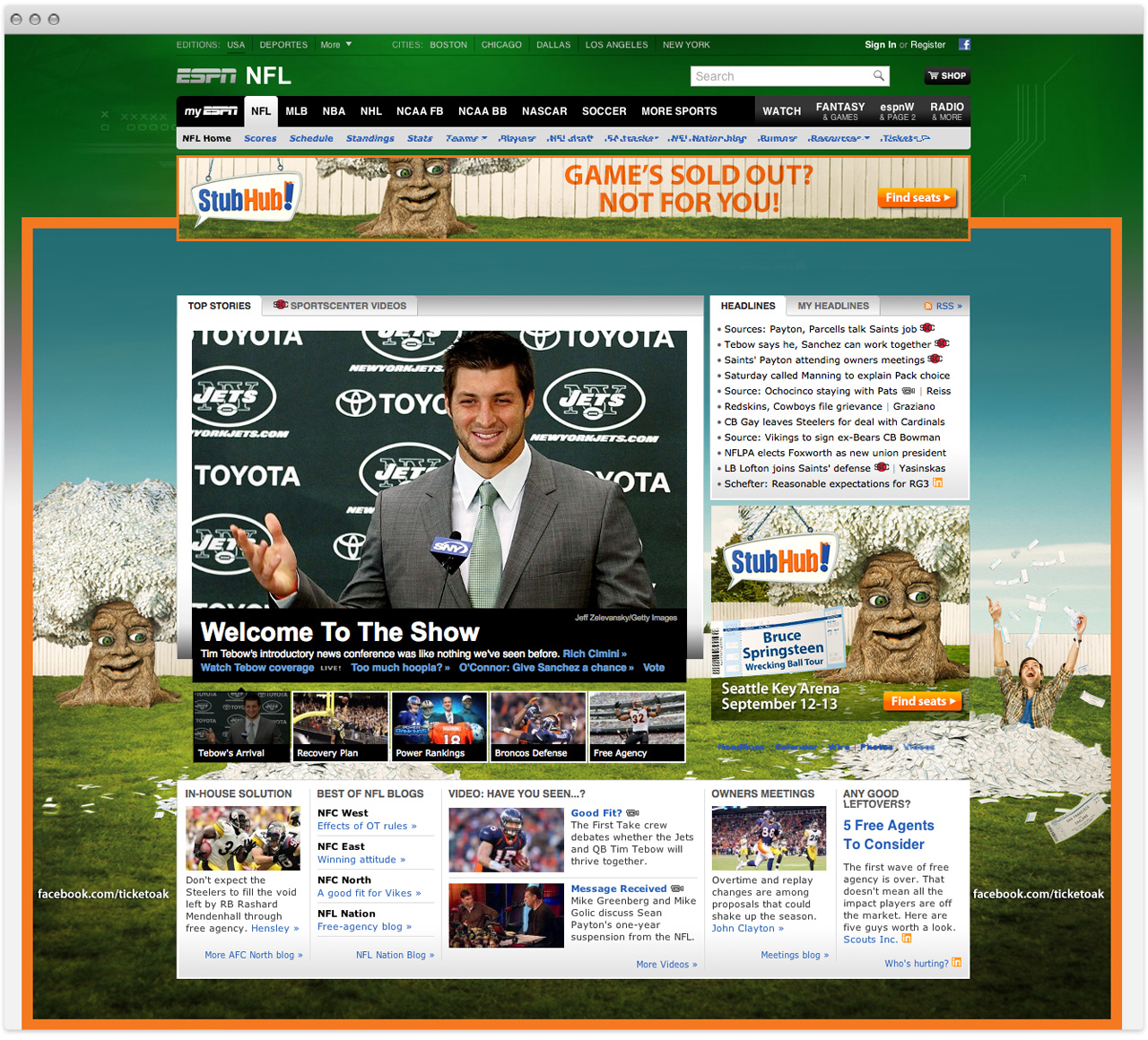The width and height of the screenshot is (1148, 1040).
Task: Select the NCAA FB navigation tab
Action: (x=420, y=111)
